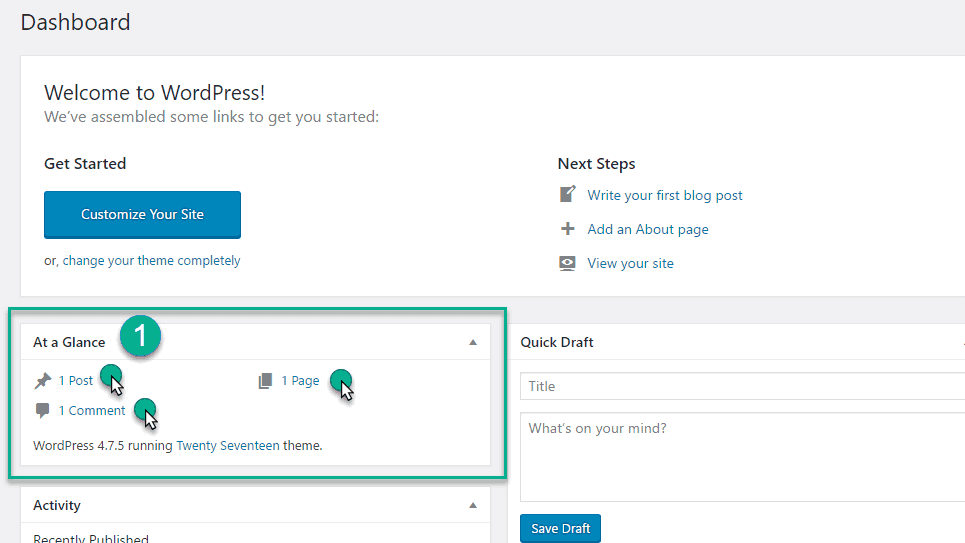965x543 pixels.
Task: Open the 1 Comment link
Action: 92,411
